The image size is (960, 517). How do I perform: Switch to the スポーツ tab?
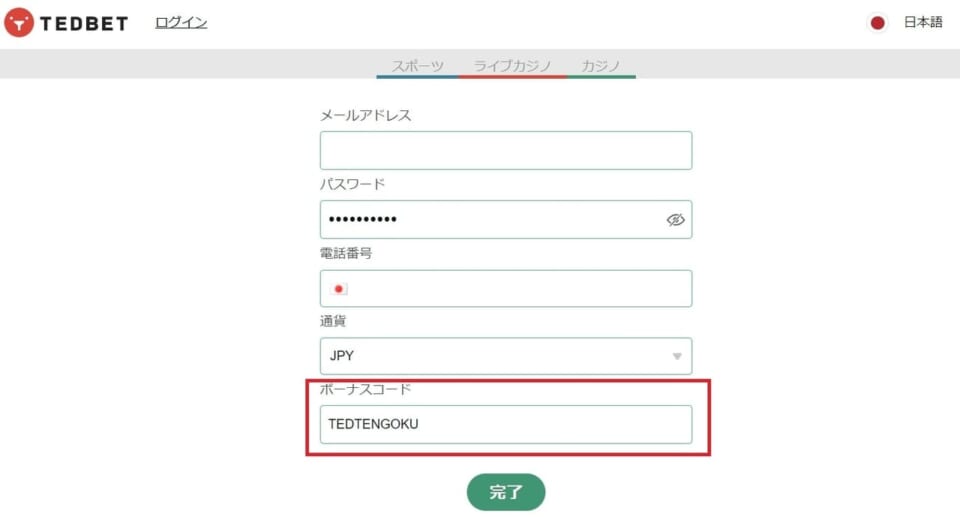[418, 66]
